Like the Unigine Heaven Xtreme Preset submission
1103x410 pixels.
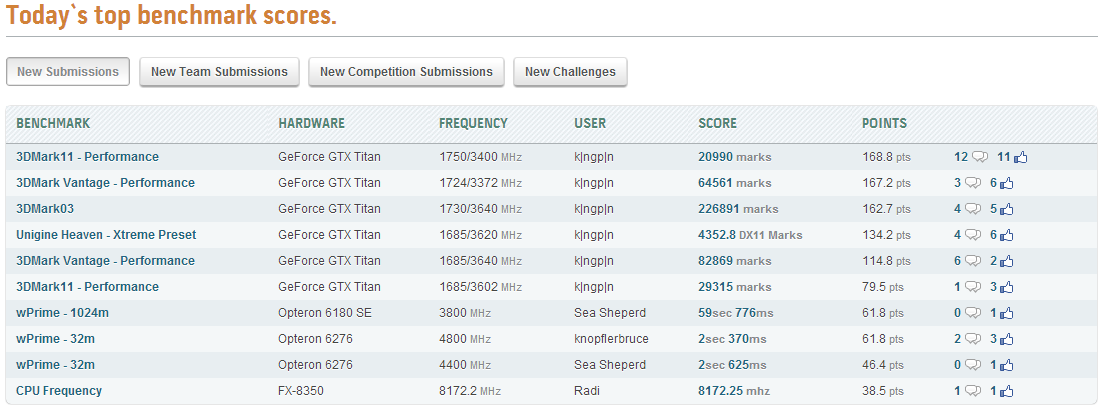[1007, 236]
